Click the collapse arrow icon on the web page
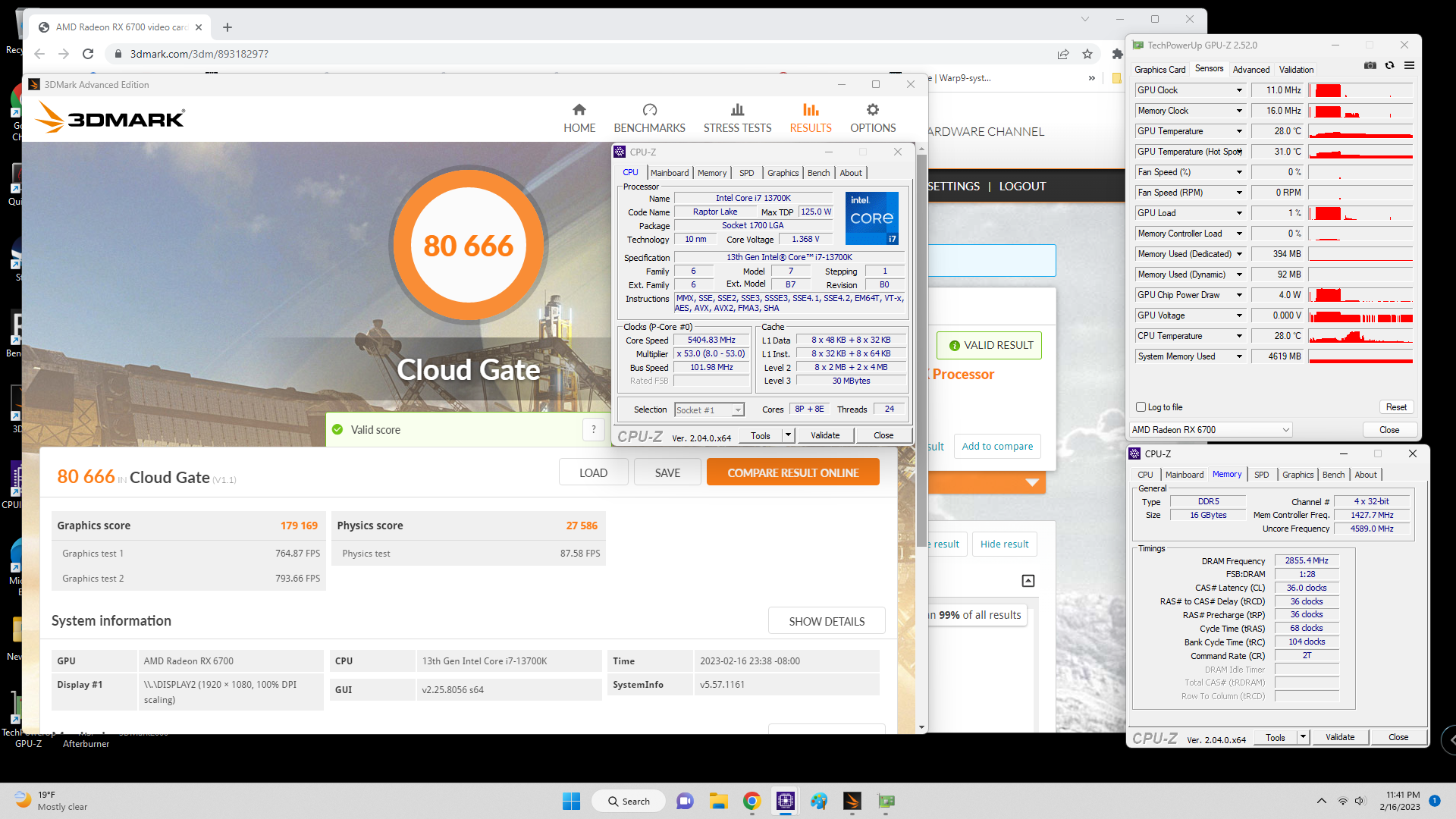The image size is (1456, 819). pos(1028,581)
